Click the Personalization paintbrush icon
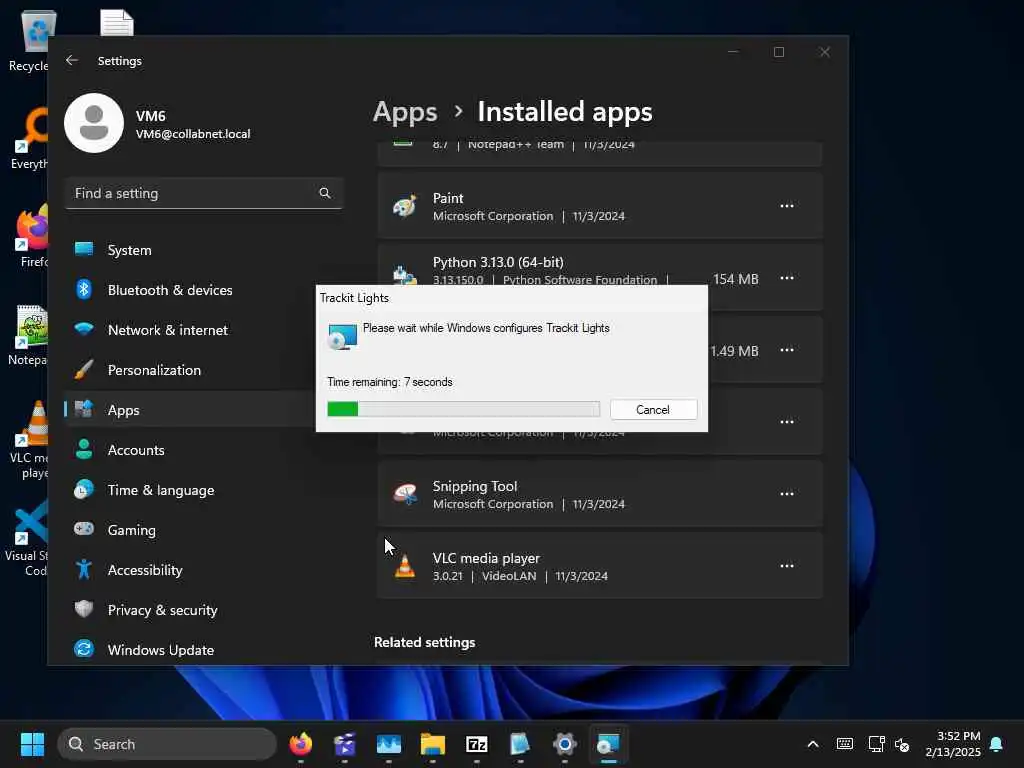 (x=84, y=369)
